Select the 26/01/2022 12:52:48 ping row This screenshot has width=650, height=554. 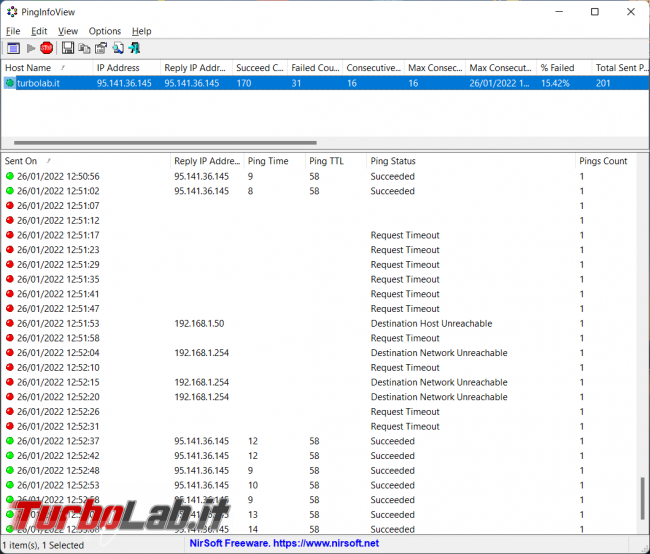[319, 470]
